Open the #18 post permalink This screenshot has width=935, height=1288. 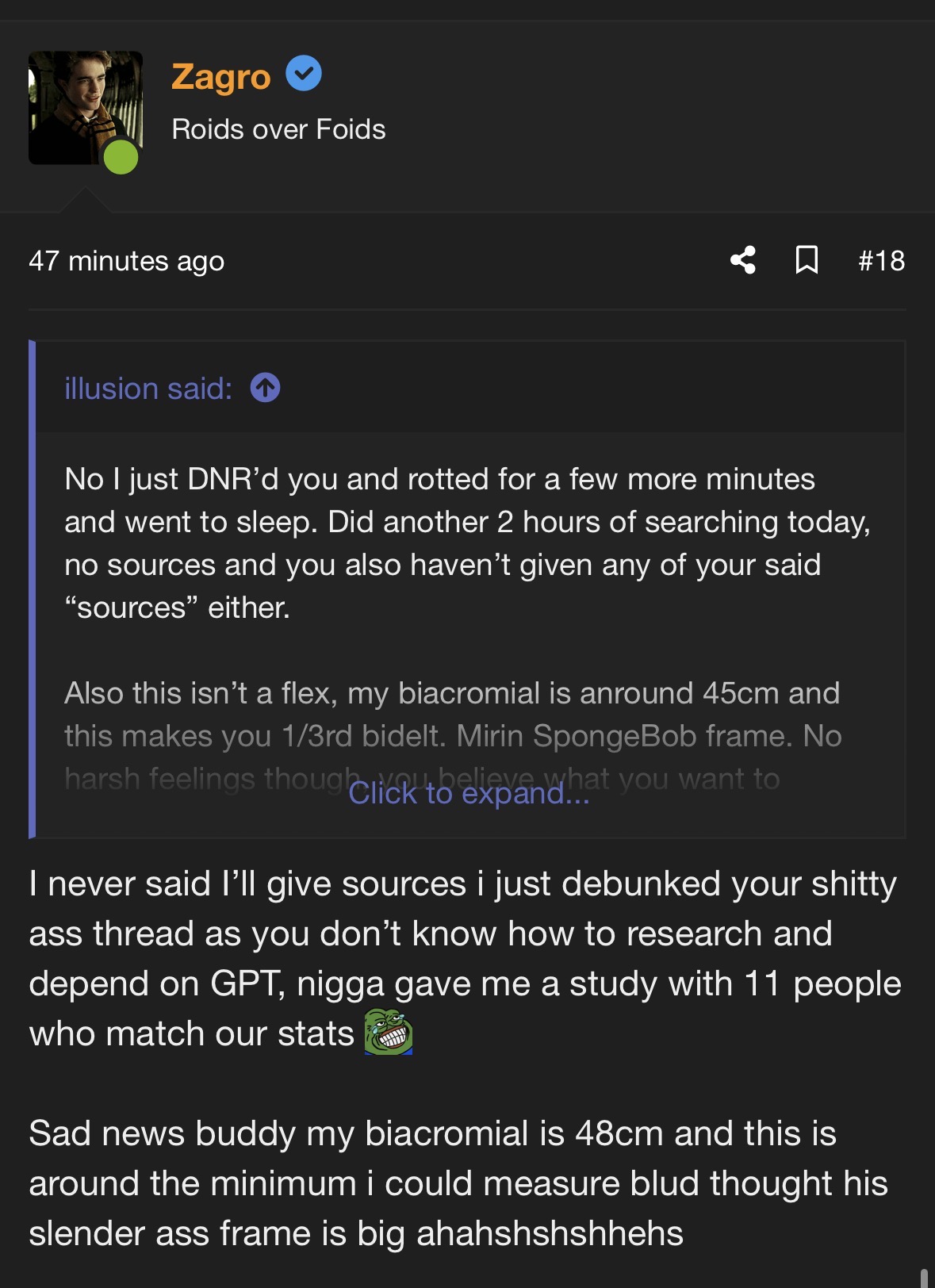[x=881, y=261]
